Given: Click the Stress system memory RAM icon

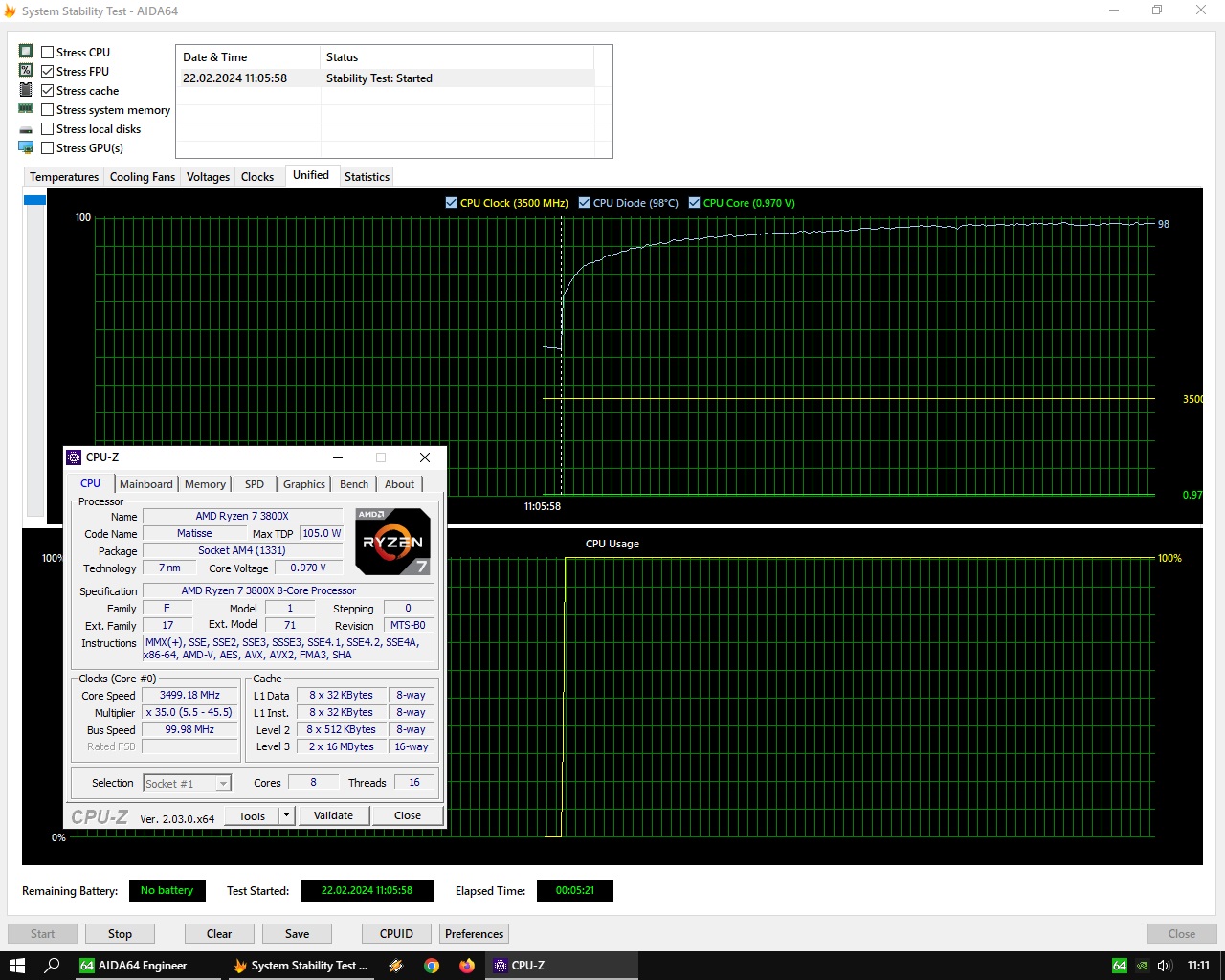Looking at the screenshot, I should (26, 109).
